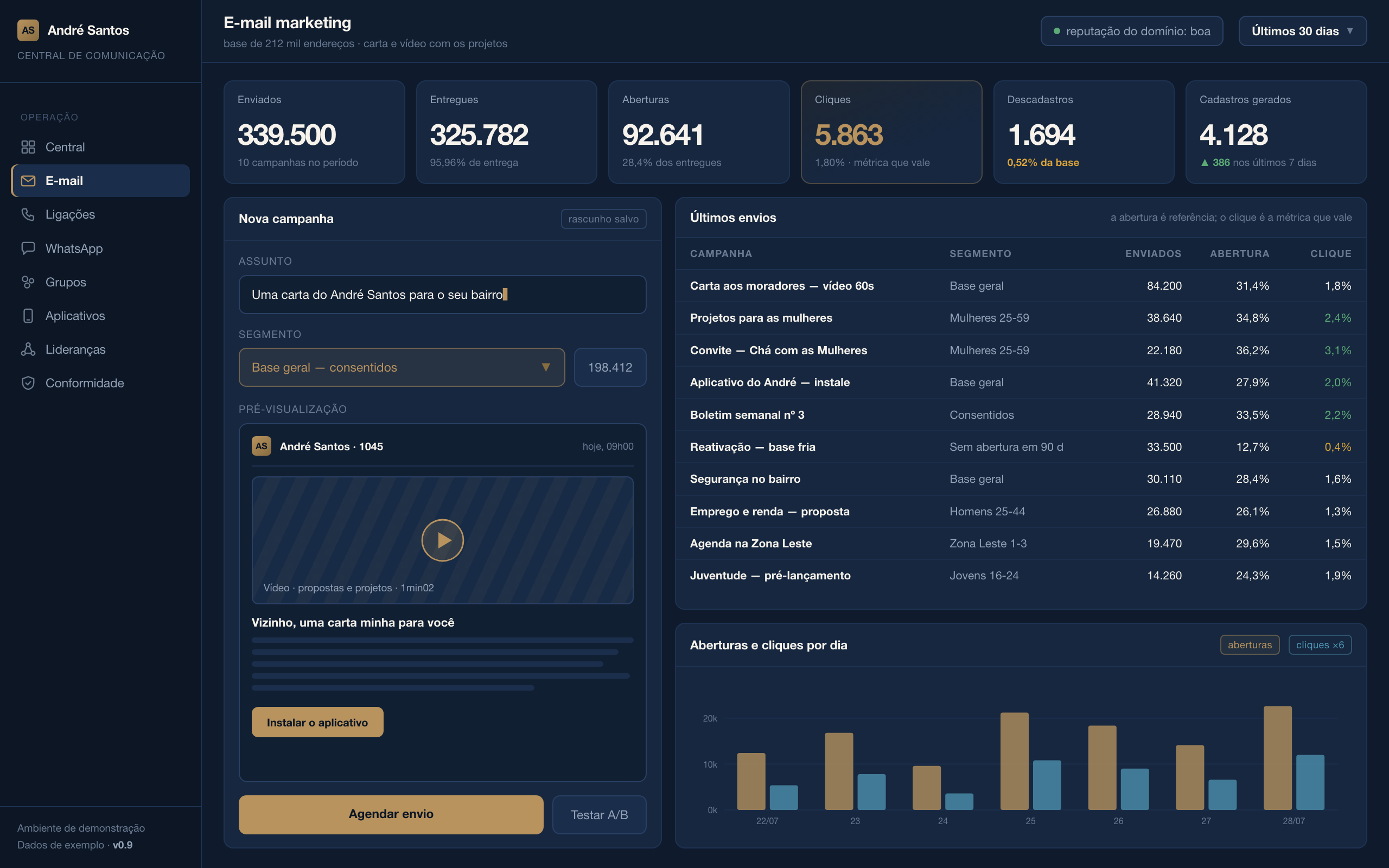Open Agenda na Zona Leste campaign
Screen dimensions: 1389x868
tap(1021, 543)
